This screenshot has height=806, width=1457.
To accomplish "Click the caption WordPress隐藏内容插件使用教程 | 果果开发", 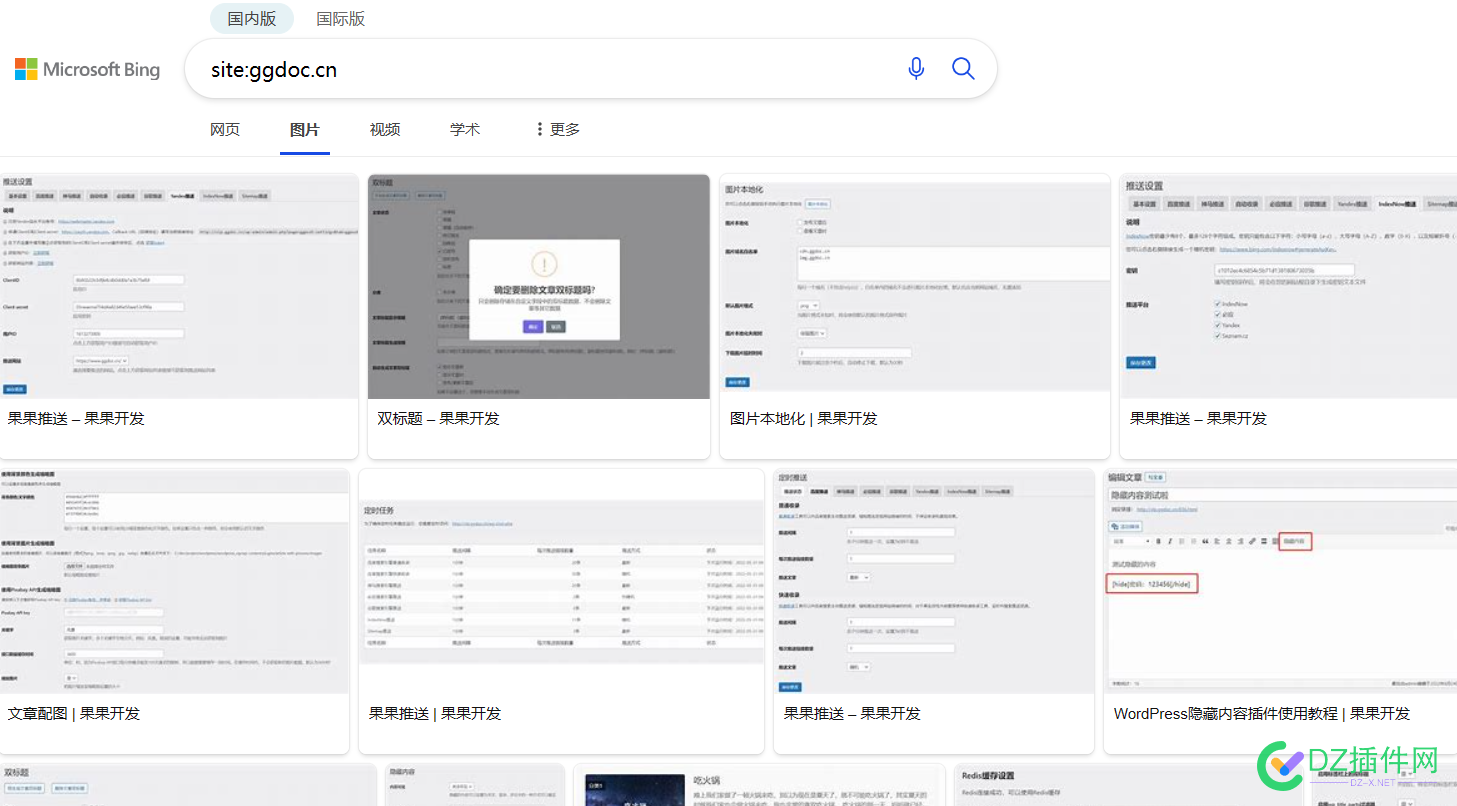I will [1262, 713].
